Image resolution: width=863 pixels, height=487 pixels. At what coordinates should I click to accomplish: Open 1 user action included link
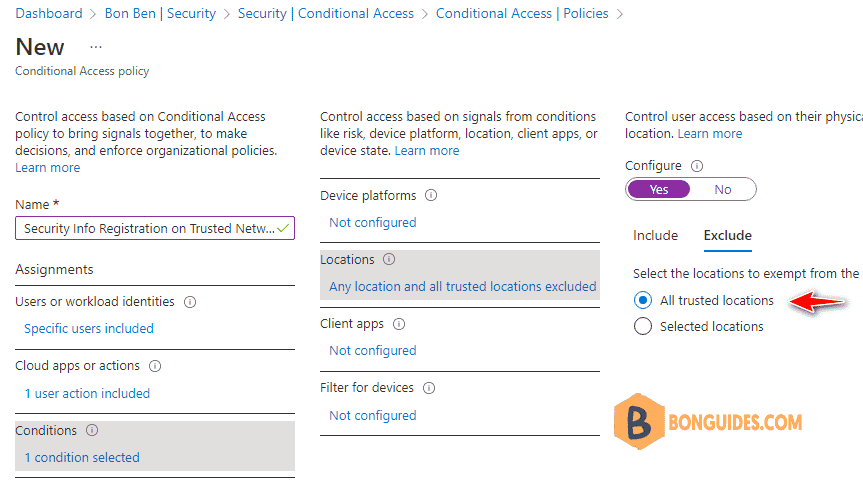pyautogui.click(x=87, y=393)
